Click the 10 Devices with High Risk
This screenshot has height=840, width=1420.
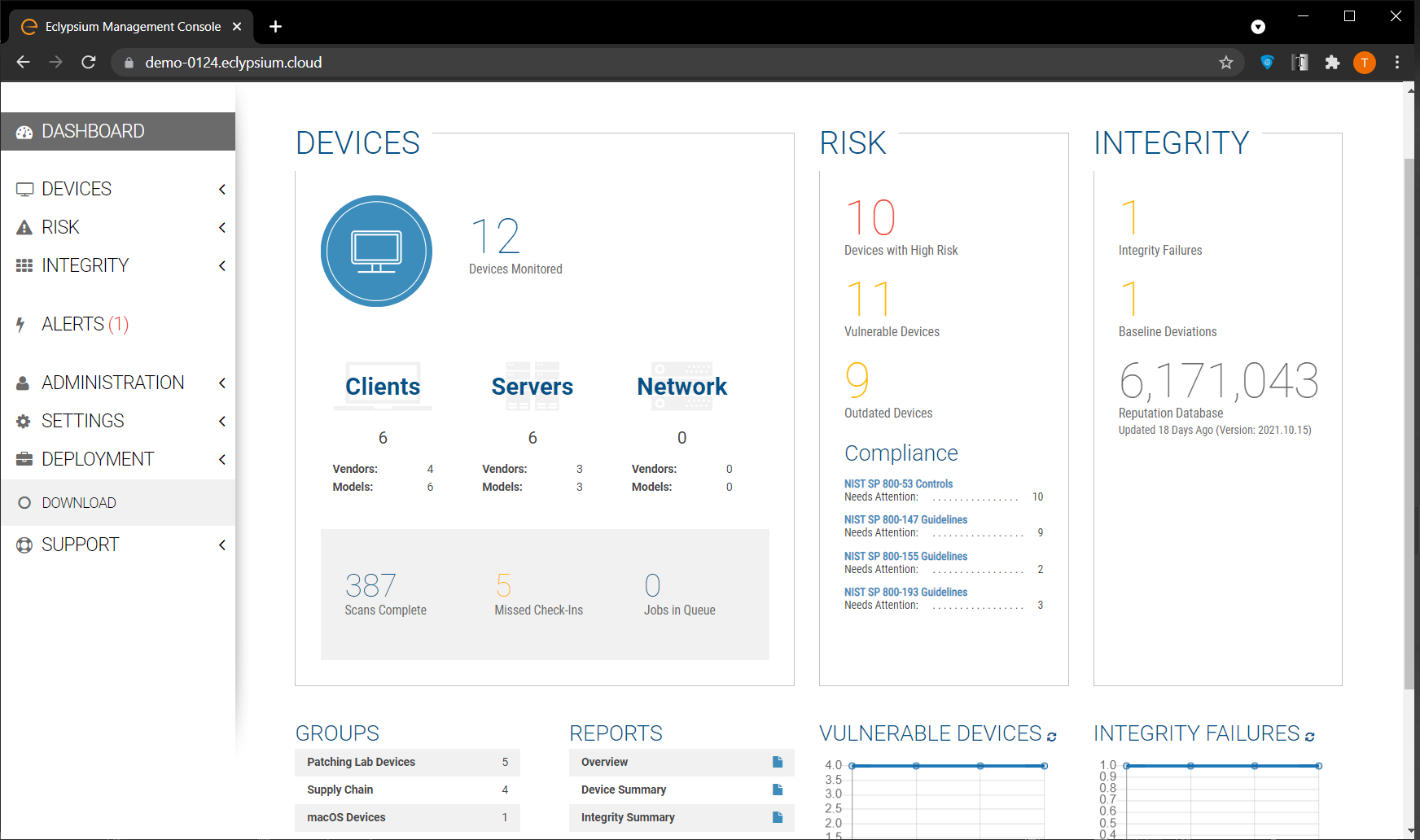(x=871, y=218)
